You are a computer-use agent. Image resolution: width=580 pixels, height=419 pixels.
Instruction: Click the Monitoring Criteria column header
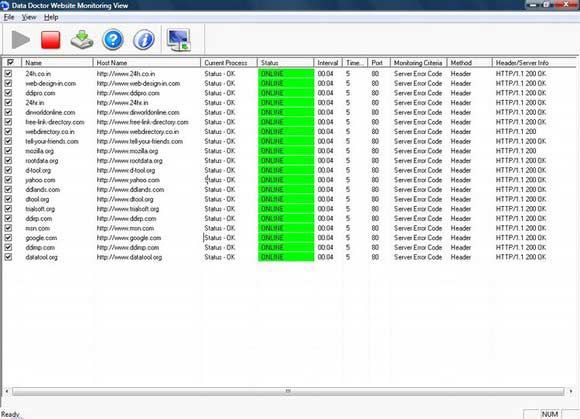coord(418,62)
